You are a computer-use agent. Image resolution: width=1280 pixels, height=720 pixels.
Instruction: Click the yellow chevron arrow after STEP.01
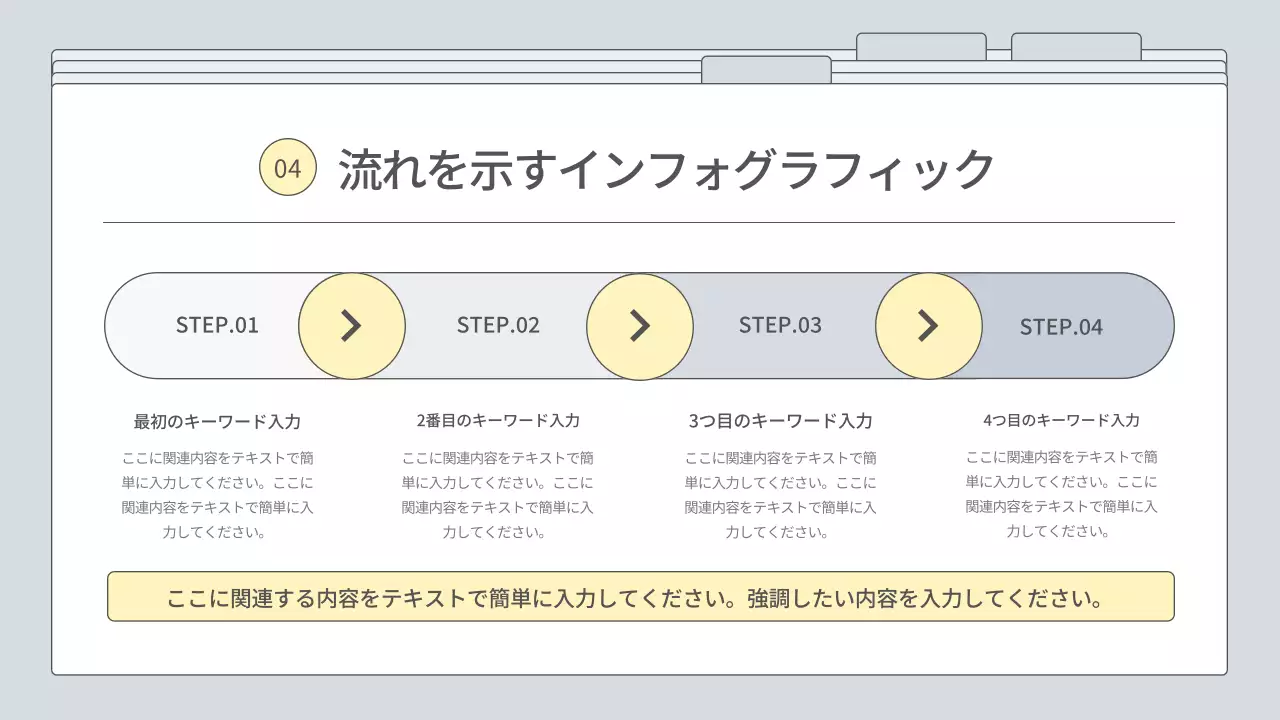(352, 325)
